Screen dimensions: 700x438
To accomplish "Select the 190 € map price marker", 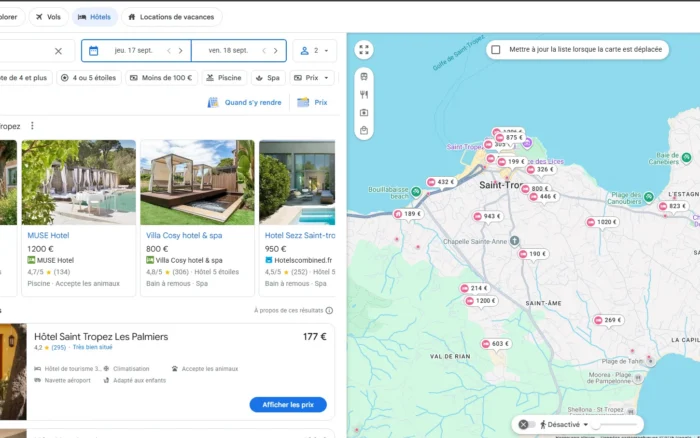I will tap(533, 254).
